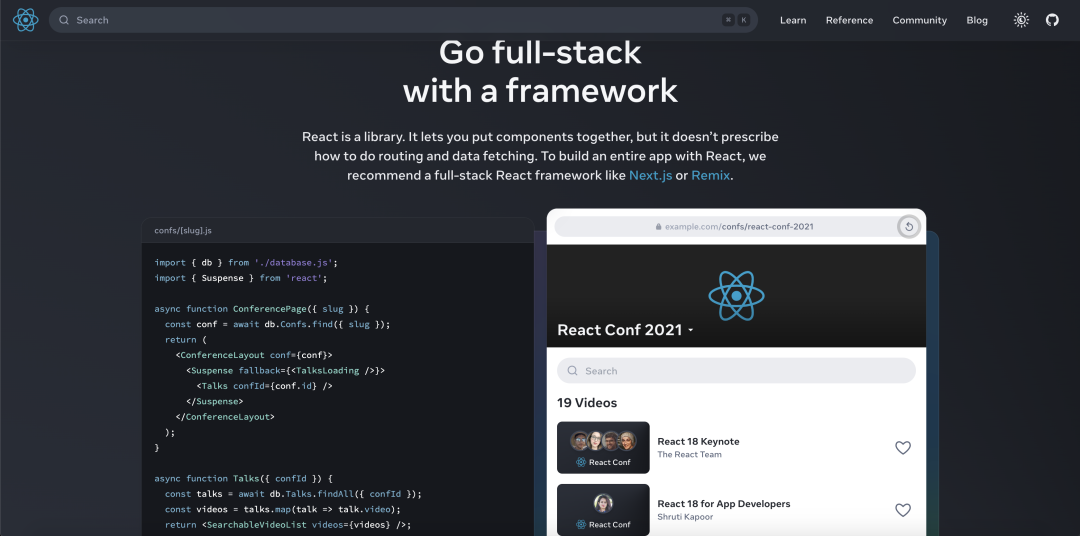Screen dimensions: 1080x536
Task: Like React 18 for App Developers video
Action: point(903,510)
